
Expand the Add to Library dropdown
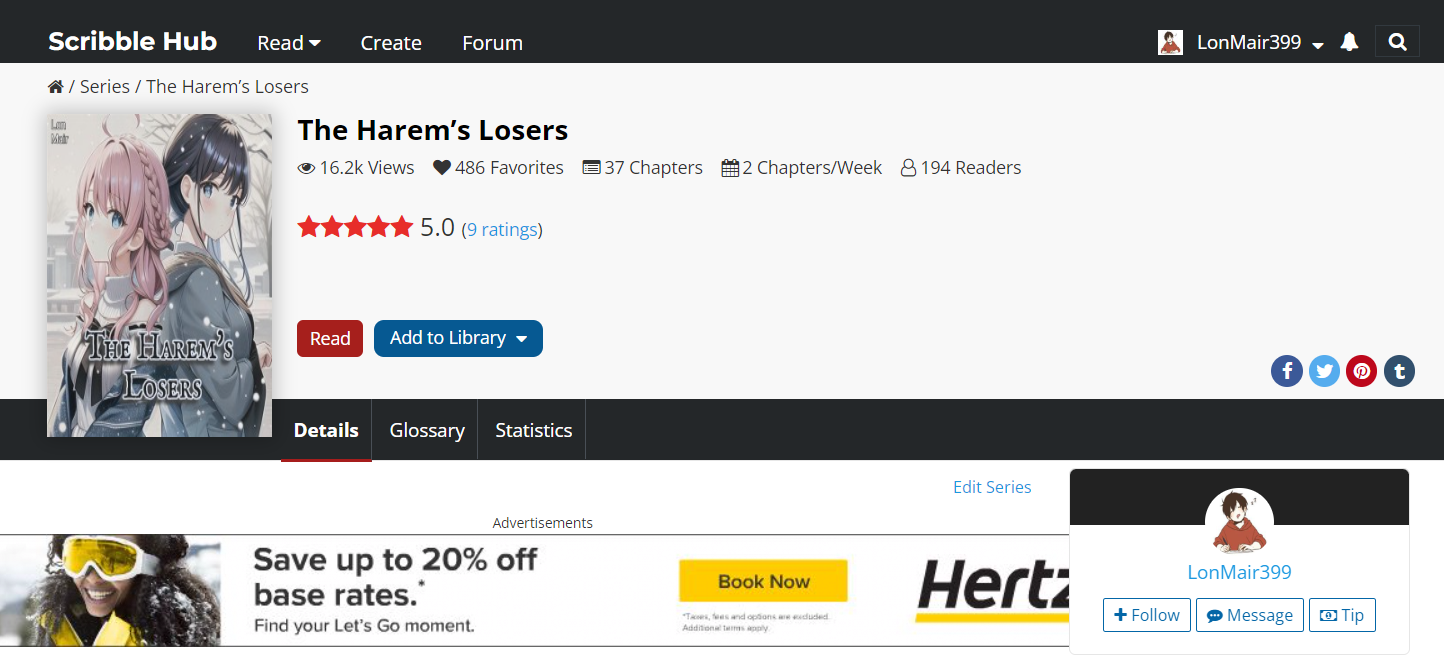(458, 338)
